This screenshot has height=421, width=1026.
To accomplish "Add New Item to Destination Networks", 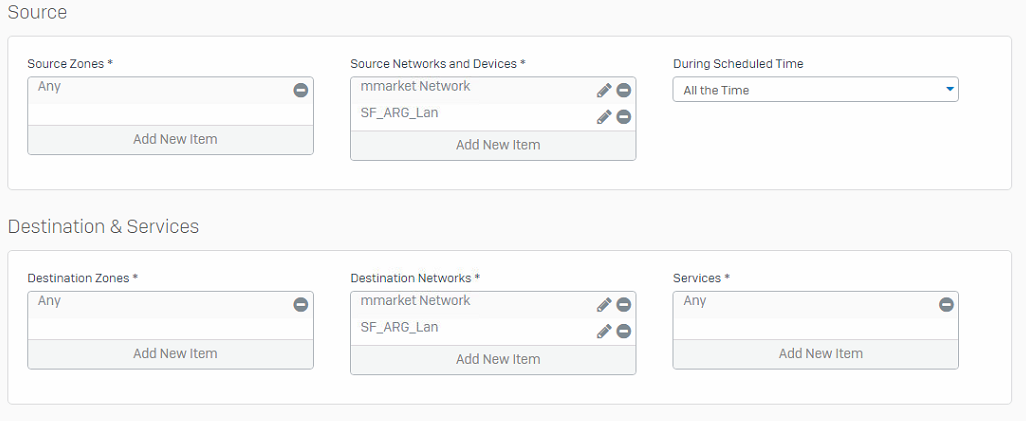I will (x=497, y=359).
